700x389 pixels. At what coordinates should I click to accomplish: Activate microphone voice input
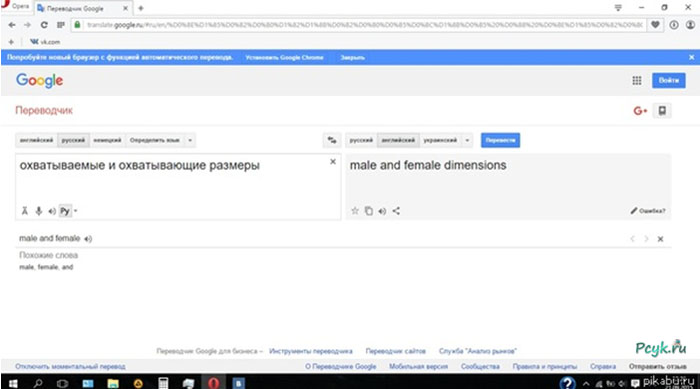click(39, 211)
